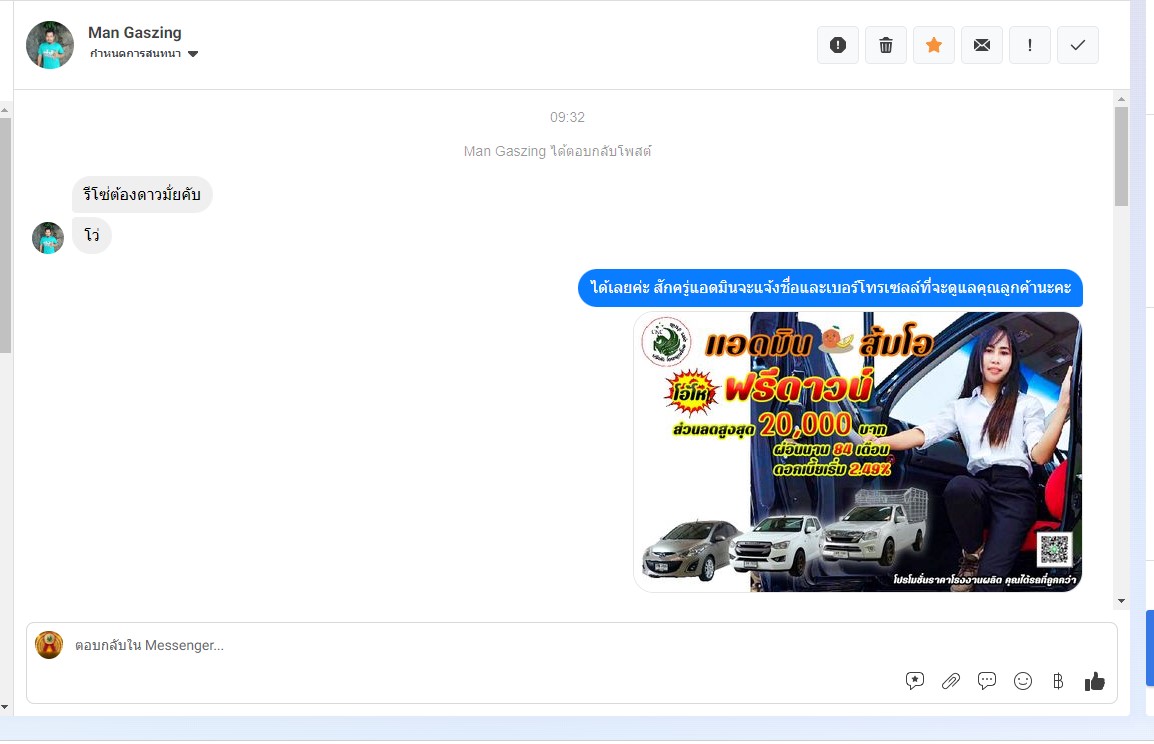Open saved replies star bubble icon
This screenshot has width=1154, height=744.
(915, 681)
